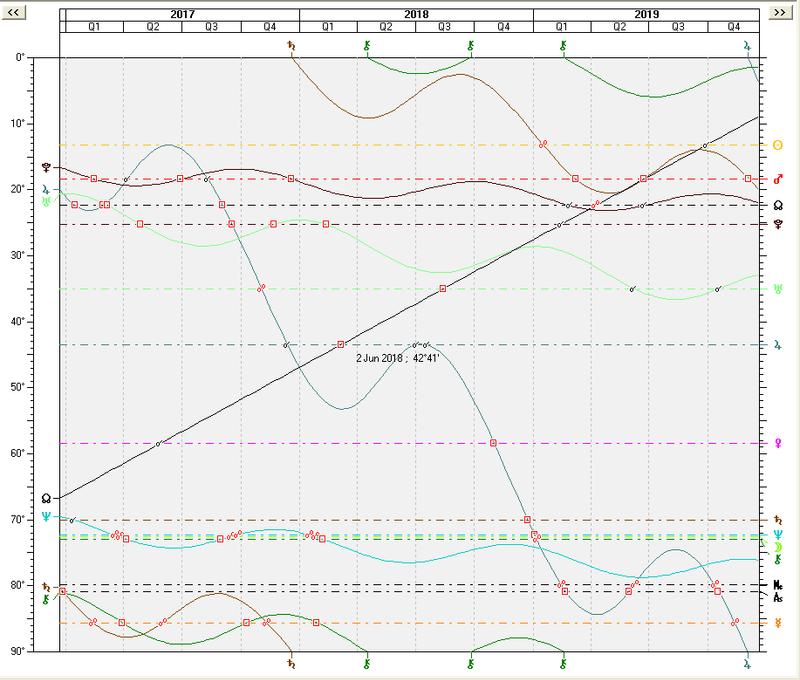The image size is (800, 680).
Task: Select the 2018 year header
Action: 416,14
